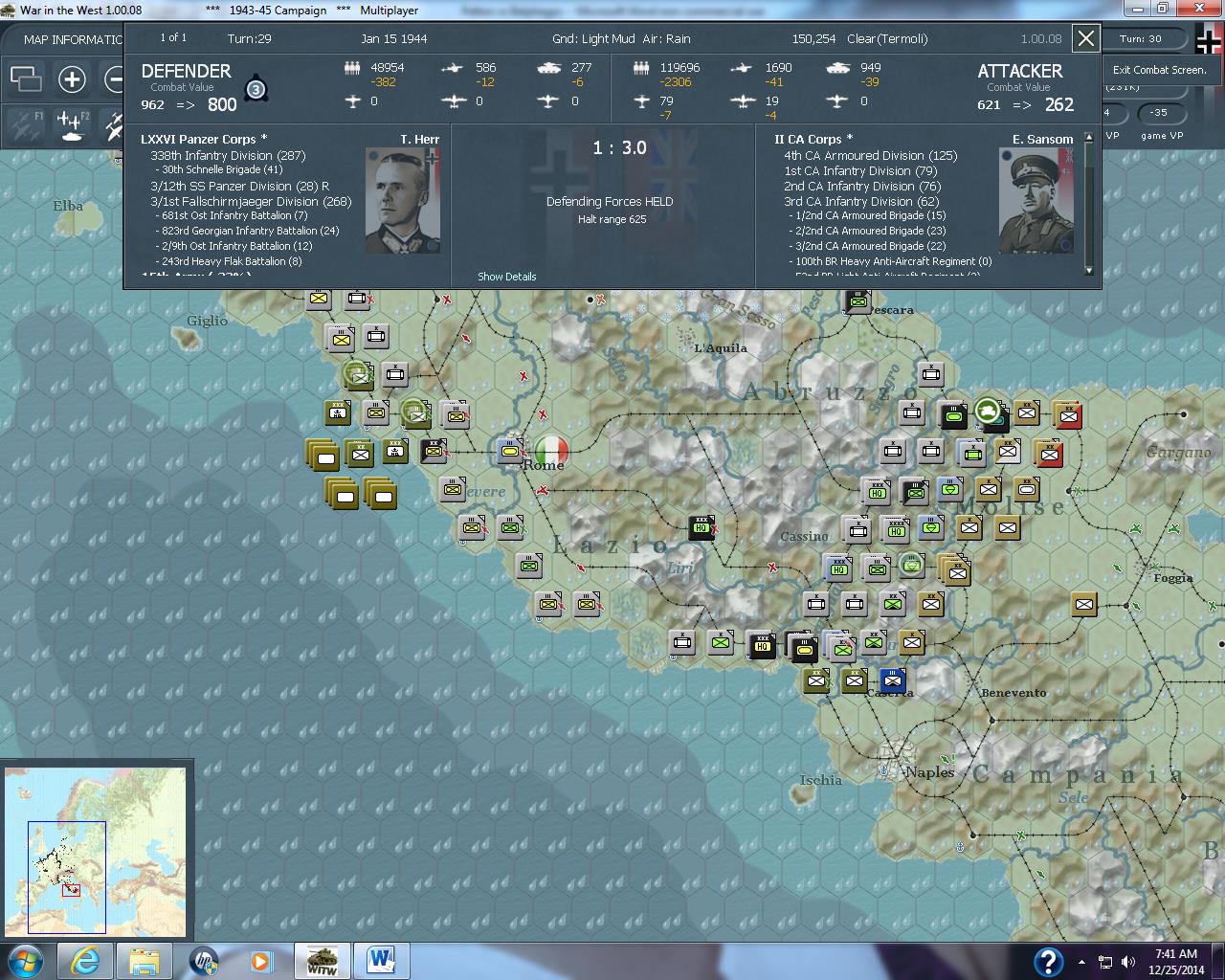Select the 4th CA Armoured Division row
The width and height of the screenshot is (1225, 980).
(x=870, y=155)
